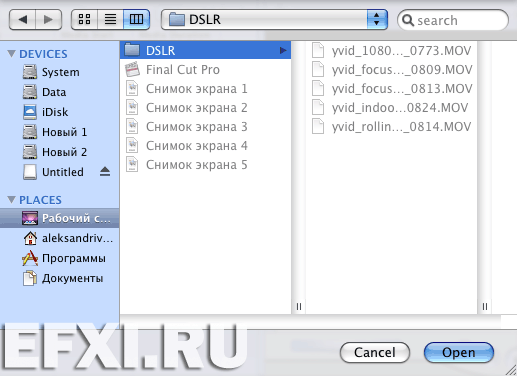Go back with the left arrow button

(x=22, y=20)
